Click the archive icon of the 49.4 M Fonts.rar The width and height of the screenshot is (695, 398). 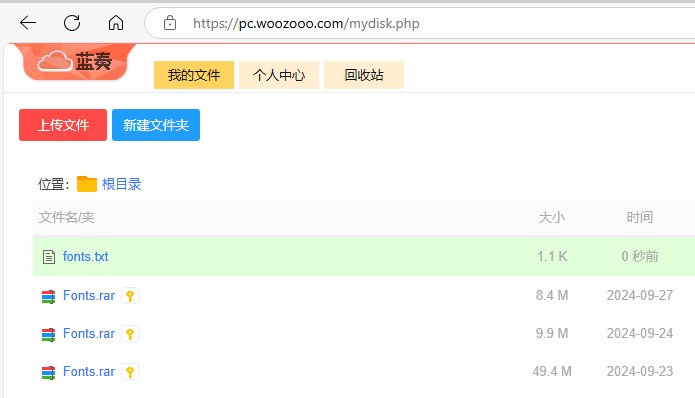pos(48,372)
